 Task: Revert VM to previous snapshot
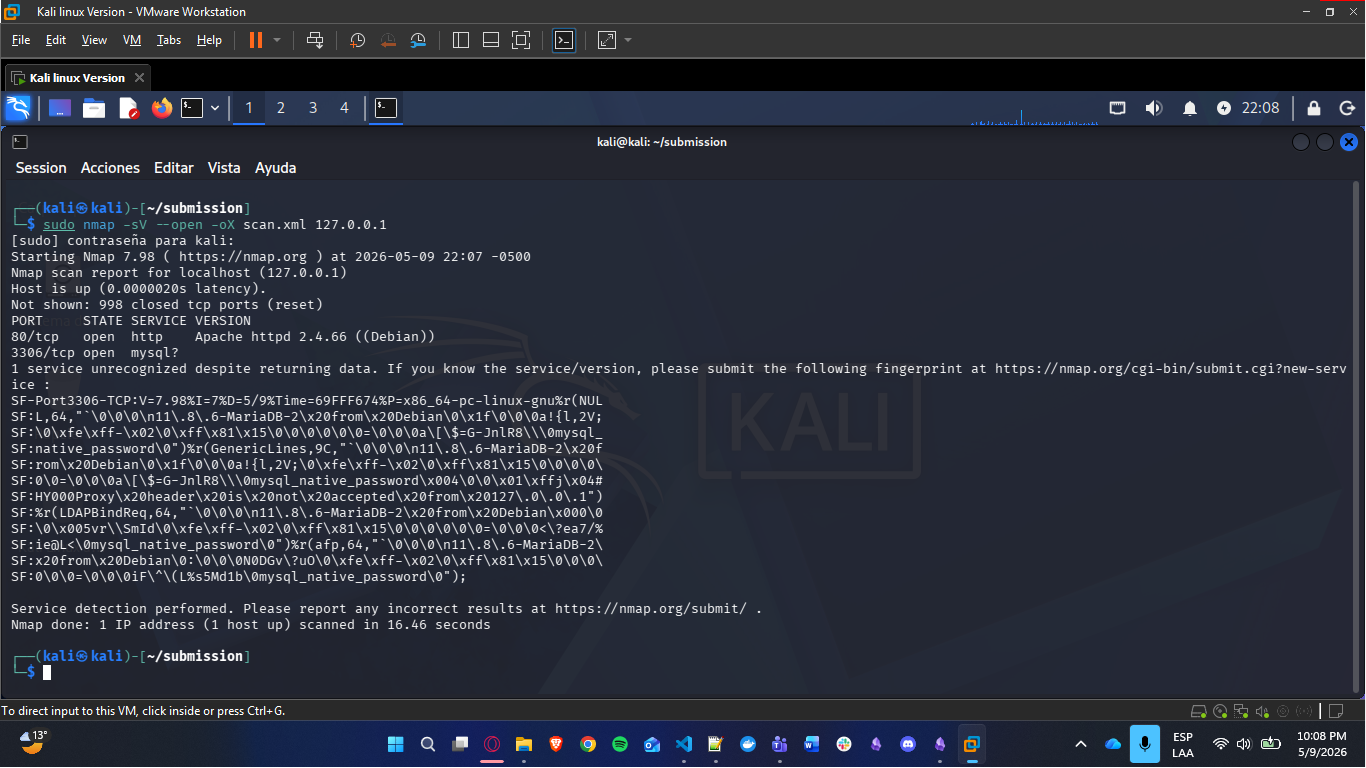(388, 40)
